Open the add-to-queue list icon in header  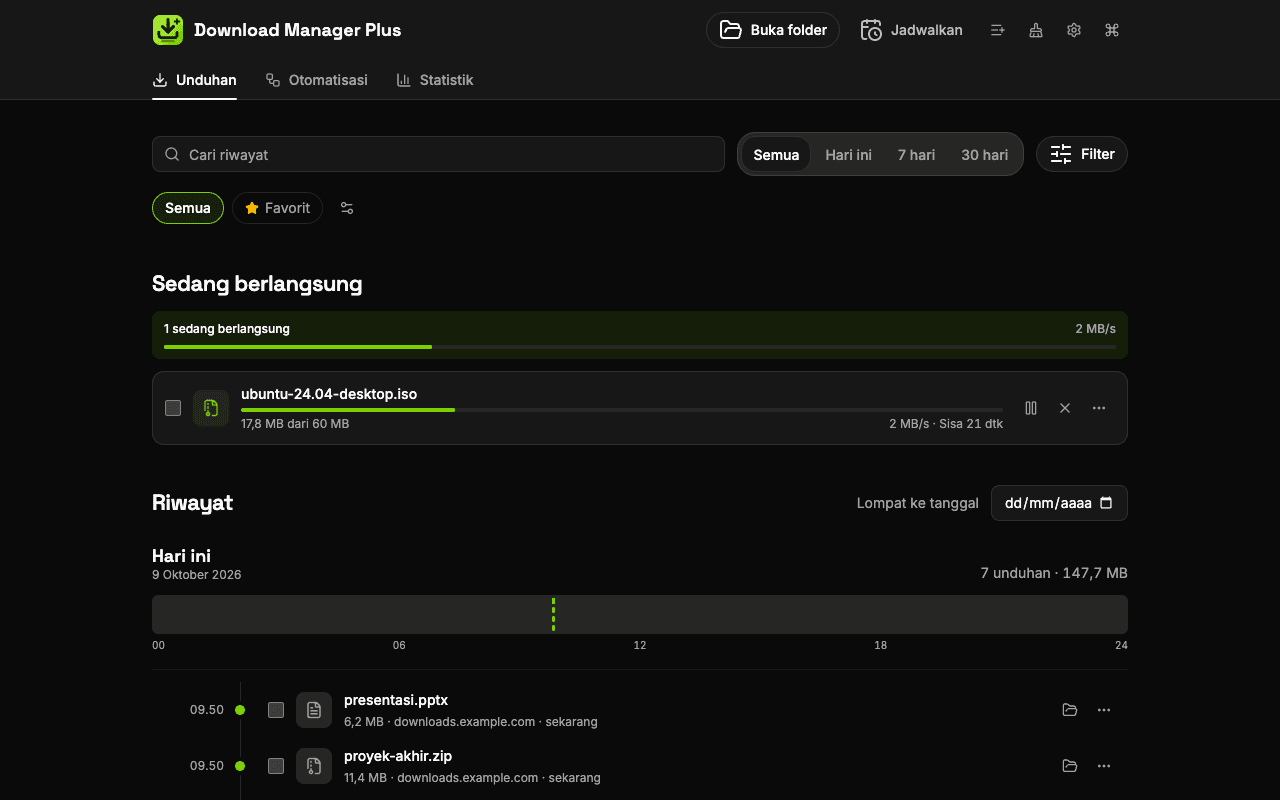[x=998, y=30]
